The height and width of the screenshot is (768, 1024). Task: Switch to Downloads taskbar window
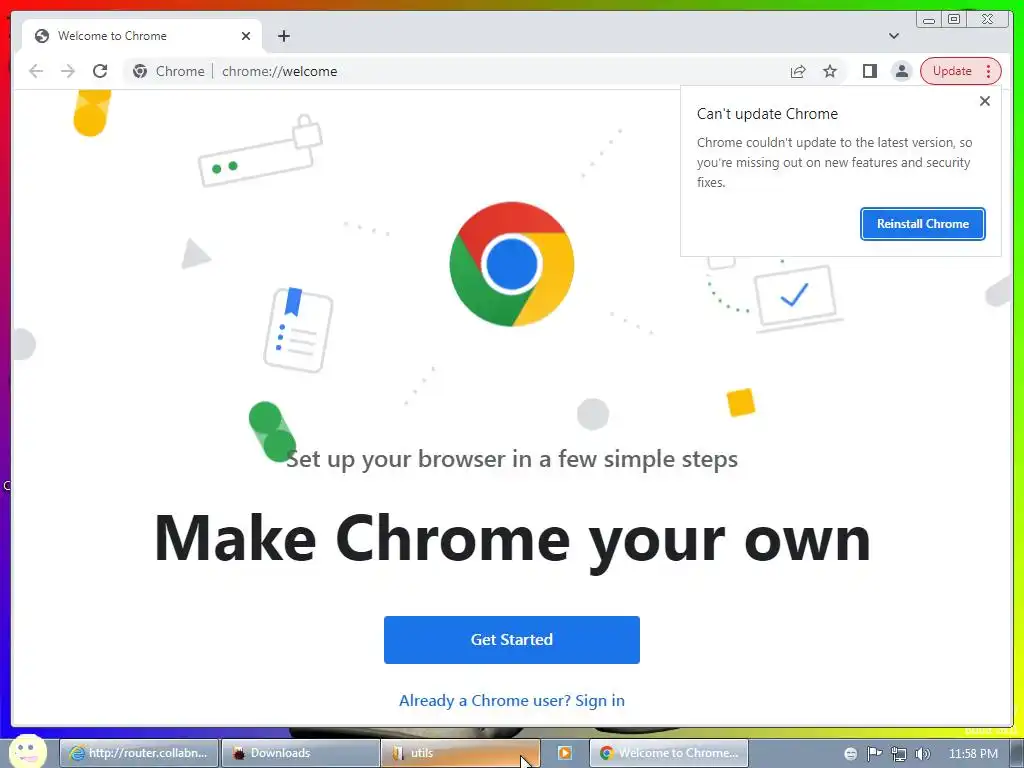tap(300, 753)
